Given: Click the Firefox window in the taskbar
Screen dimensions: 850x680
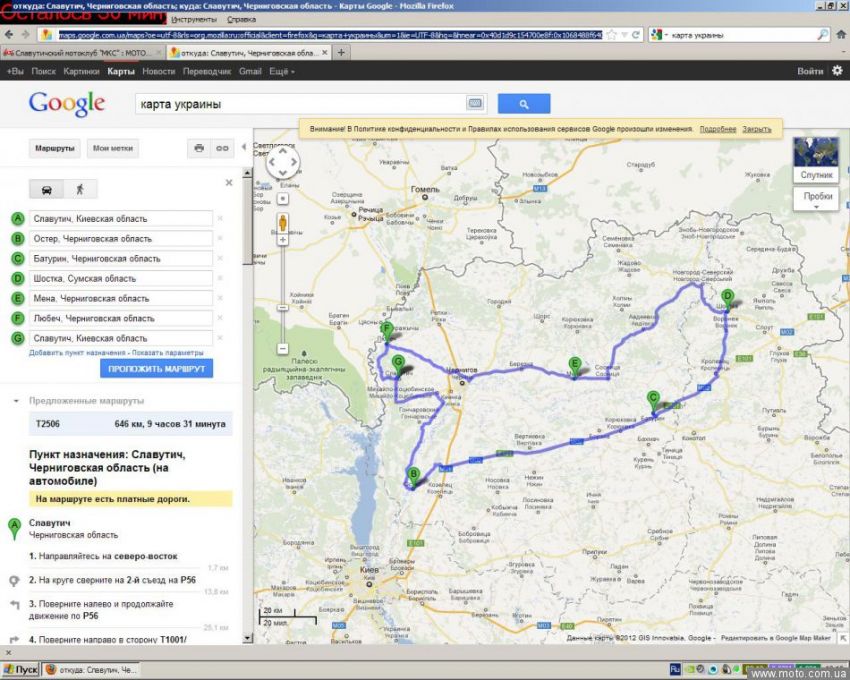Looking at the screenshot, I should [91, 670].
